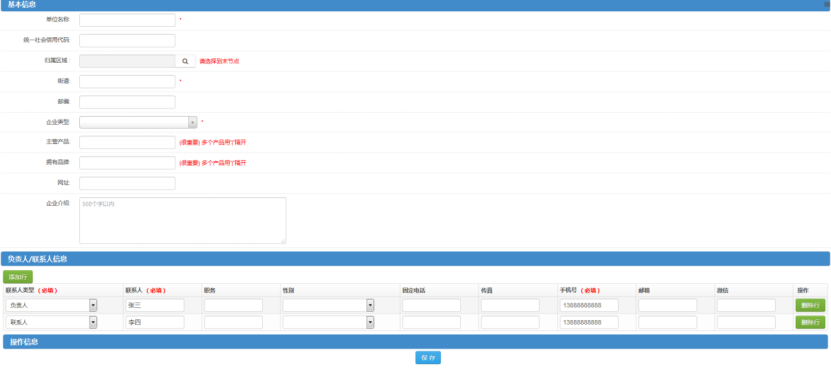Expand 联系人类型 dropdown showing 联系人
This screenshot has height=372, width=831.
click(51, 322)
